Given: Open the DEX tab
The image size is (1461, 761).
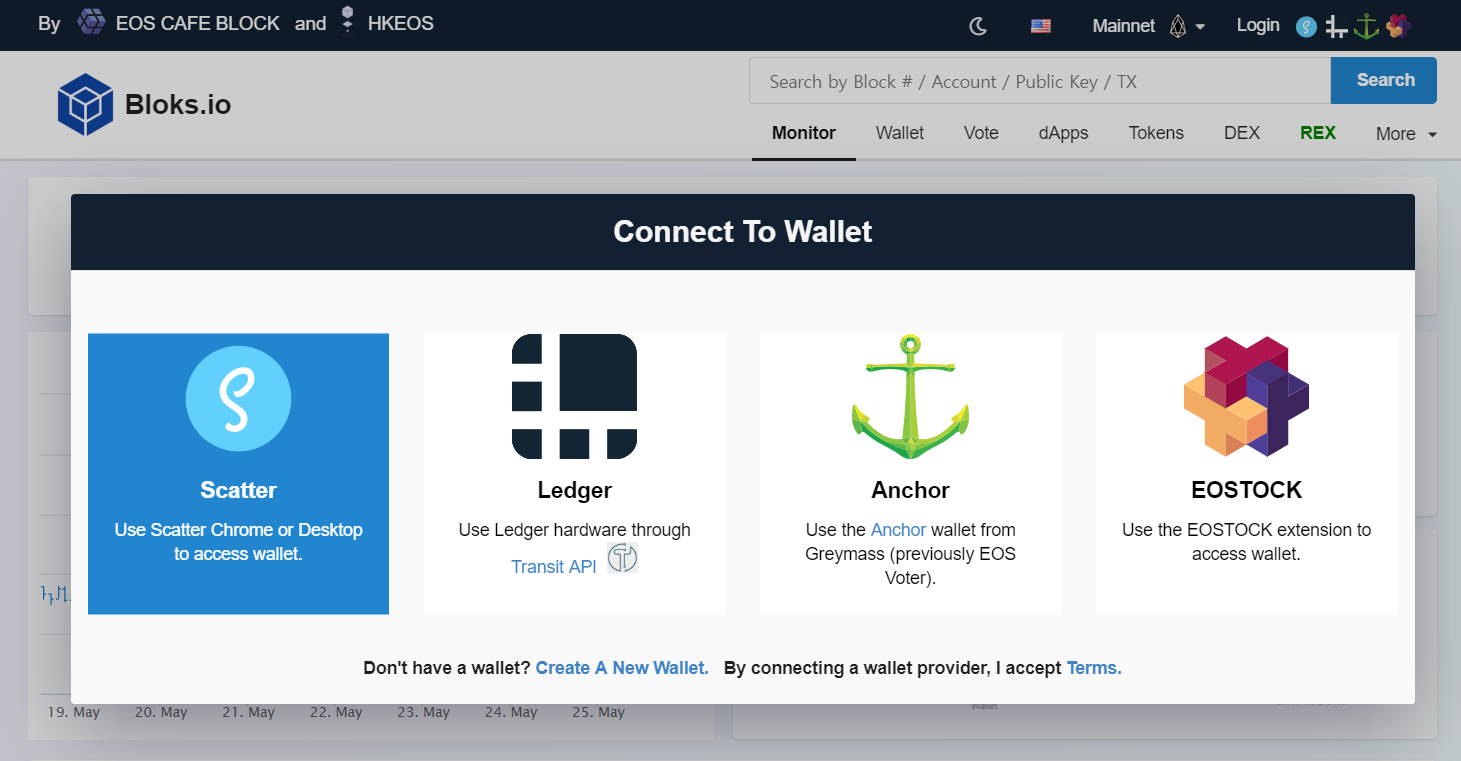Looking at the screenshot, I should coord(1242,133).
